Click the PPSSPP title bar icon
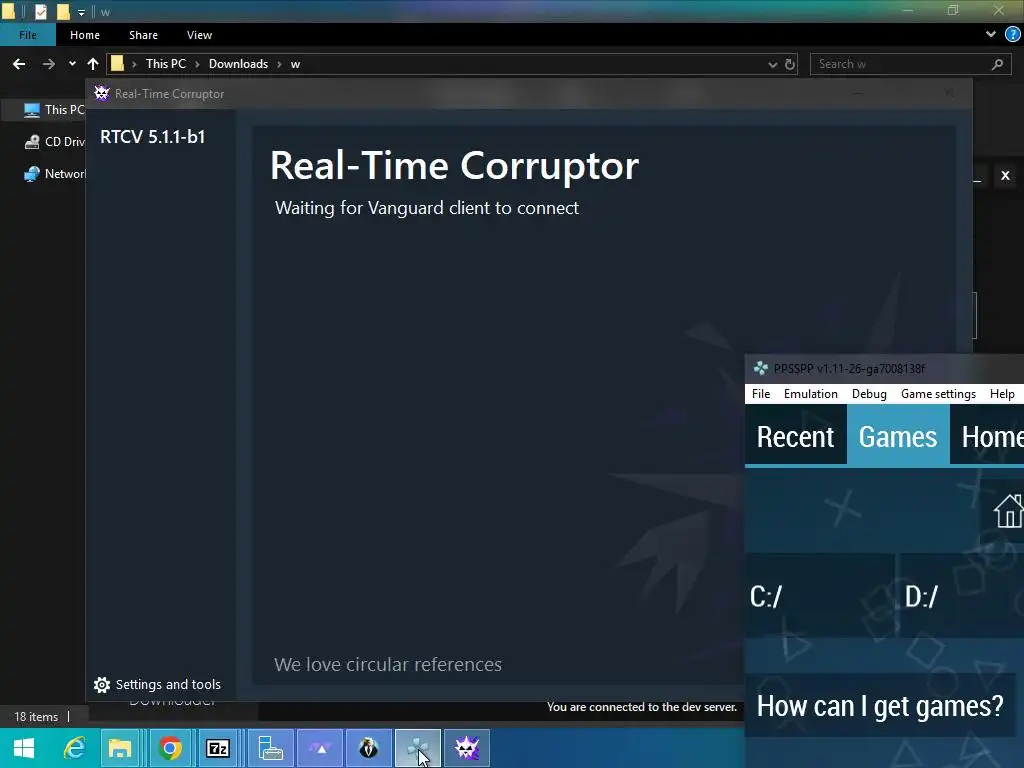The height and width of the screenshot is (768, 1024). pyautogui.click(x=761, y=368)
